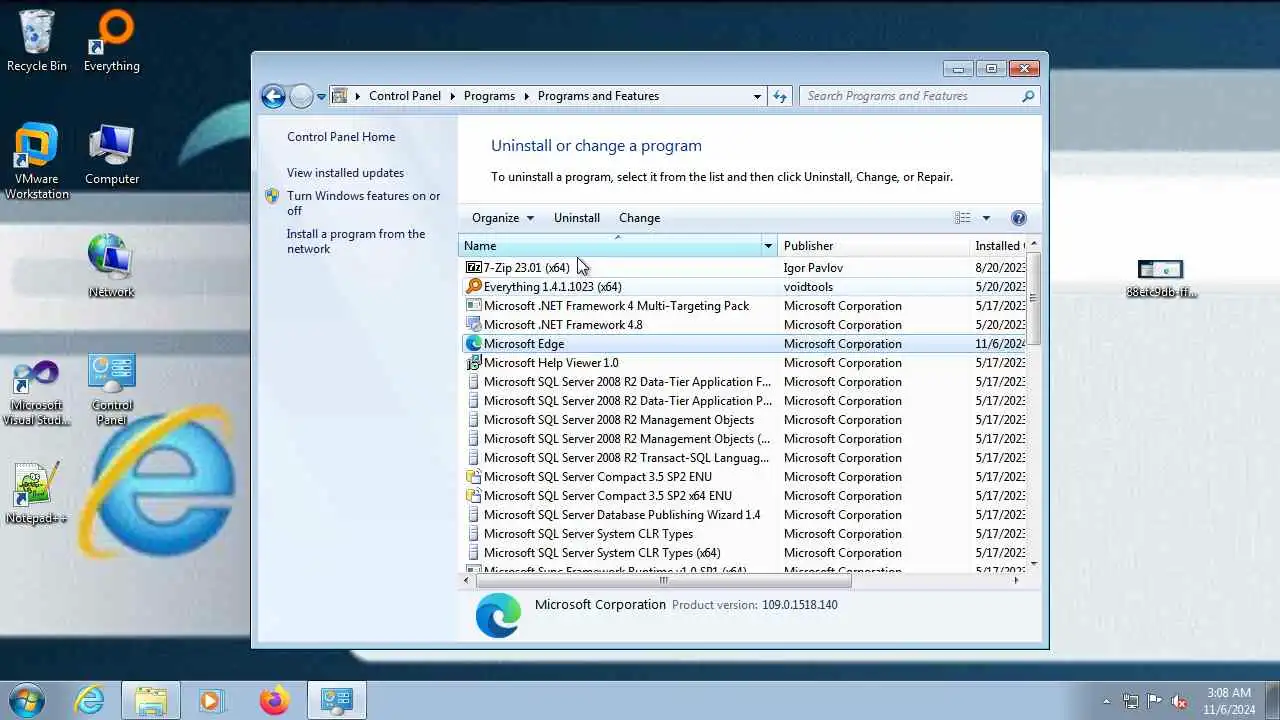Screen dimensions: 1280x720
Task: Sort by the Installed On column
Action: 998,246
